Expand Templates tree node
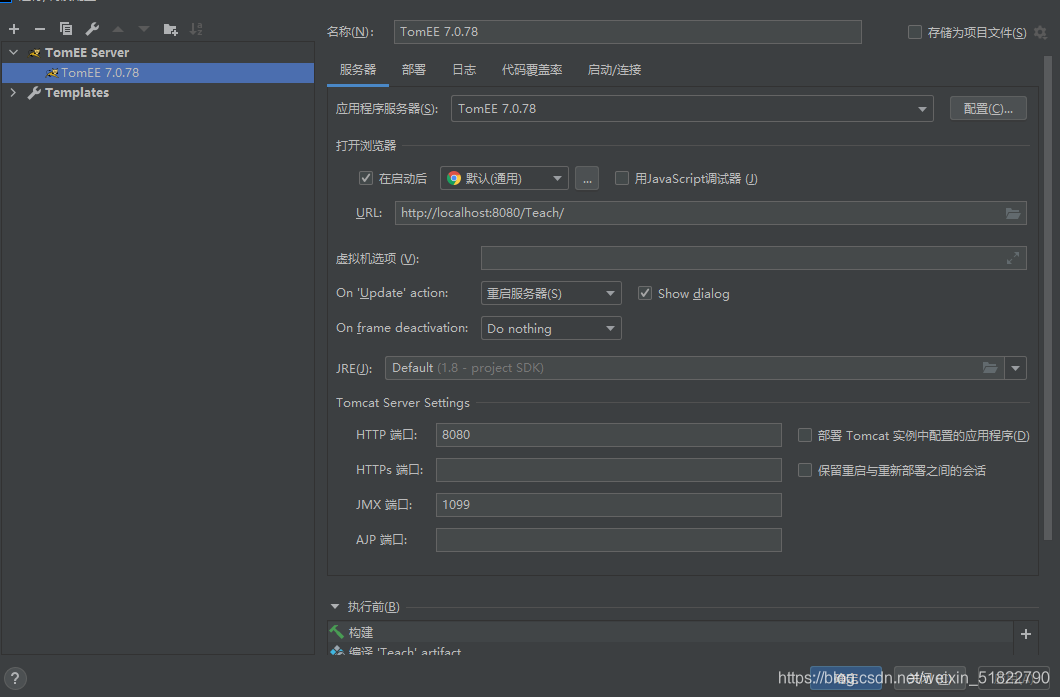Screen dimensions: 1060x697 pos(14,93)
